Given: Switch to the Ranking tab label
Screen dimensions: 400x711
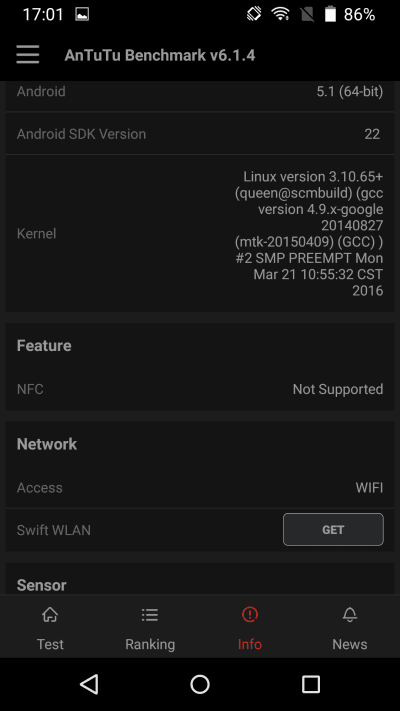Looking at the screenshot, I should pyautogui.click(x=150, y=644).
